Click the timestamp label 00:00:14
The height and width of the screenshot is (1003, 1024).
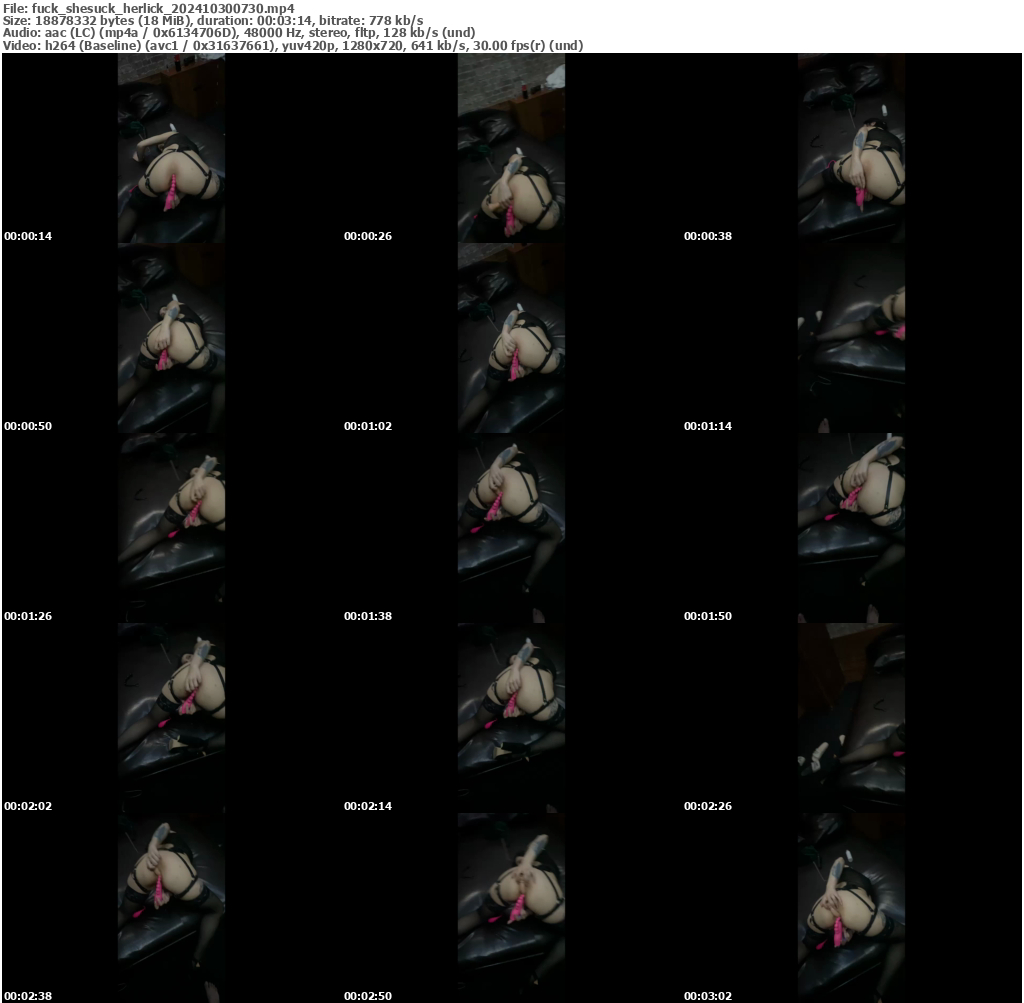coord(28,236)
